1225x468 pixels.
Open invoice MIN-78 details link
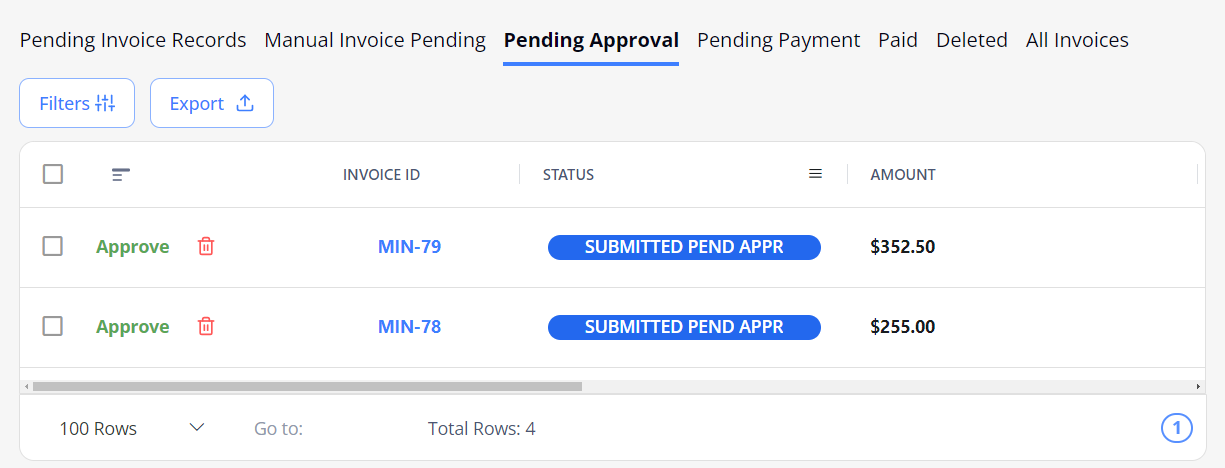point(409,327)
